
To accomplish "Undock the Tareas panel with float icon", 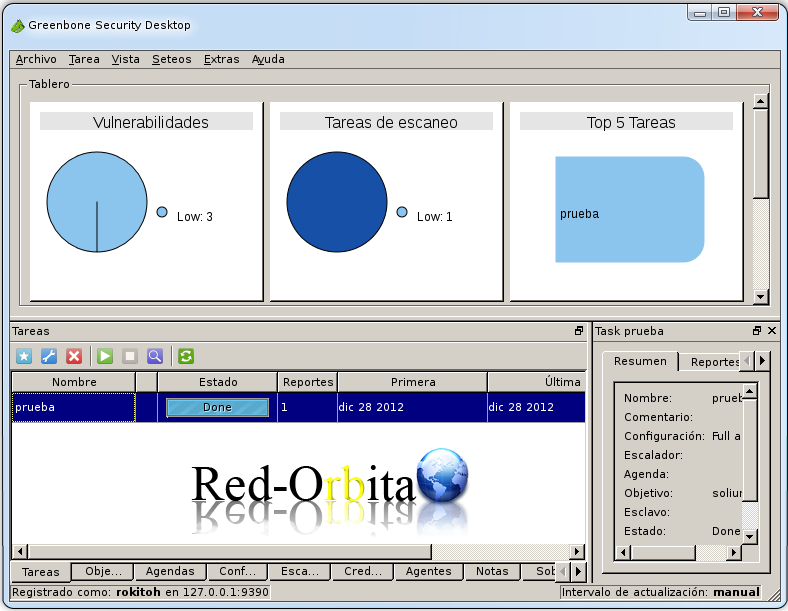I will [579, 331].
